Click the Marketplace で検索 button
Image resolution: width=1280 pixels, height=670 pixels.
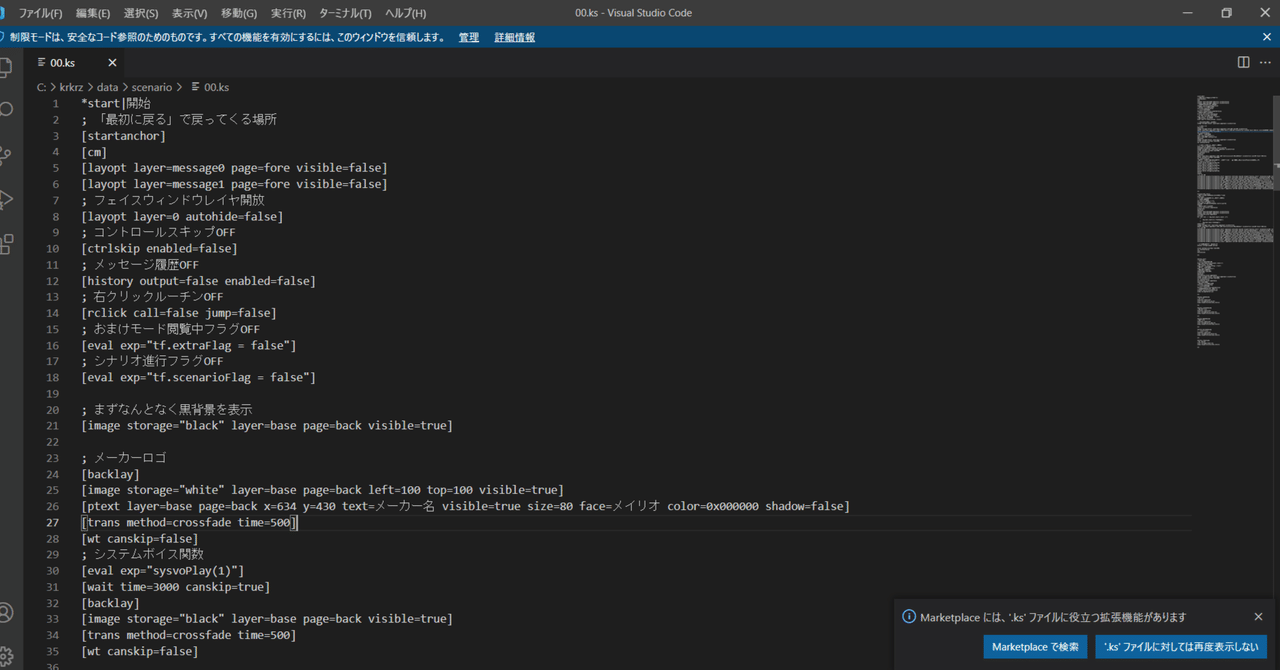[x=1035, y=647]
